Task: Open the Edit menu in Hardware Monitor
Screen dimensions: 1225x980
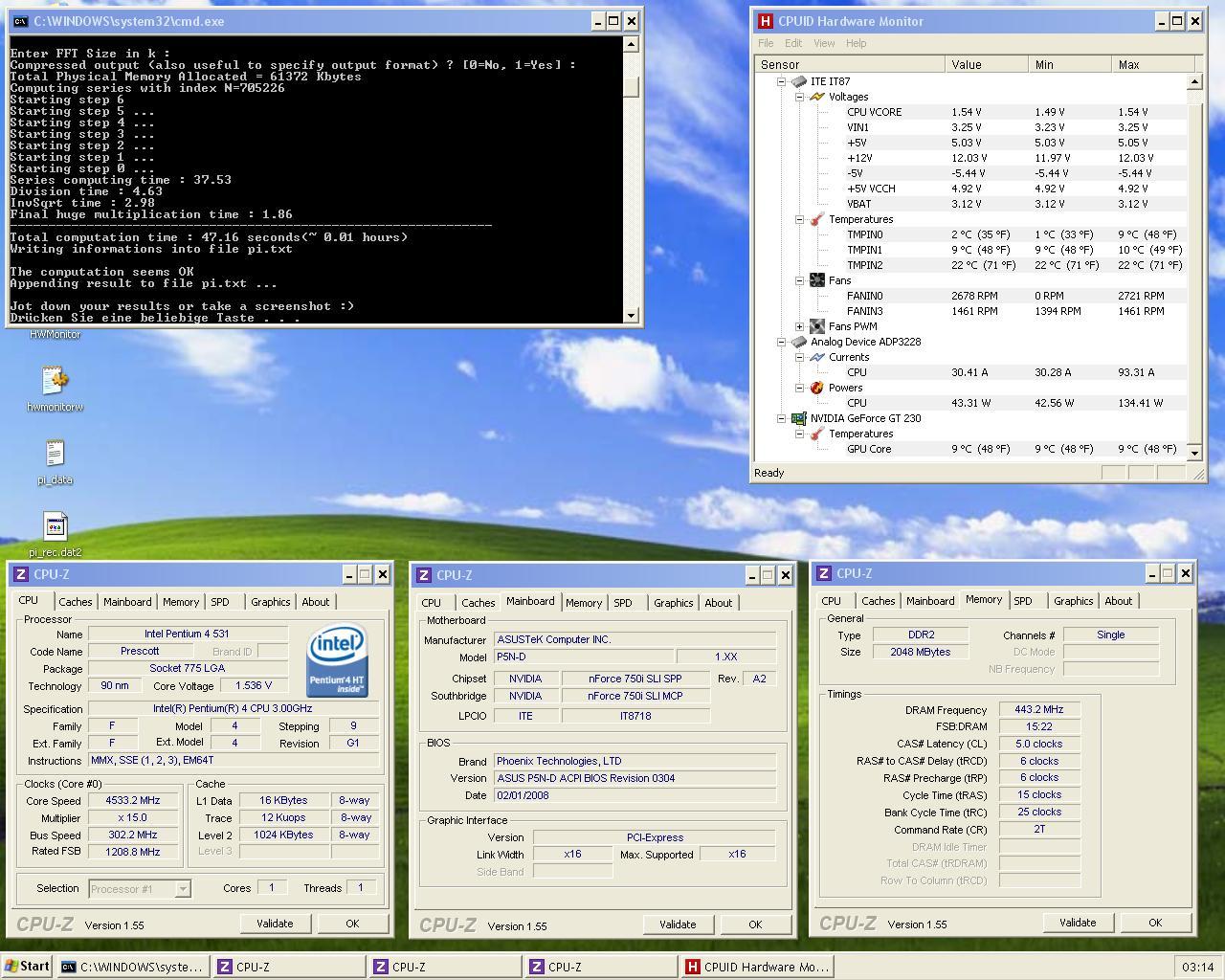Action: (793, 43)
